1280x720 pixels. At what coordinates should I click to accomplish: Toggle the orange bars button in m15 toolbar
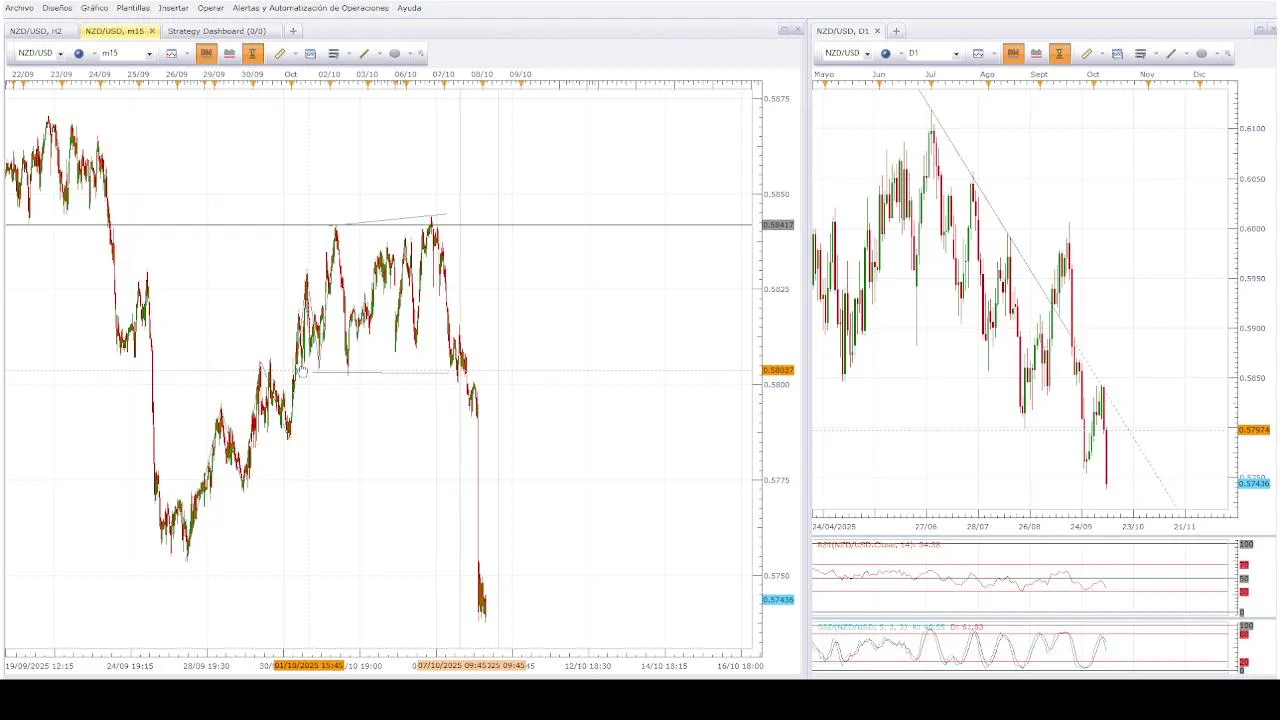207,54
